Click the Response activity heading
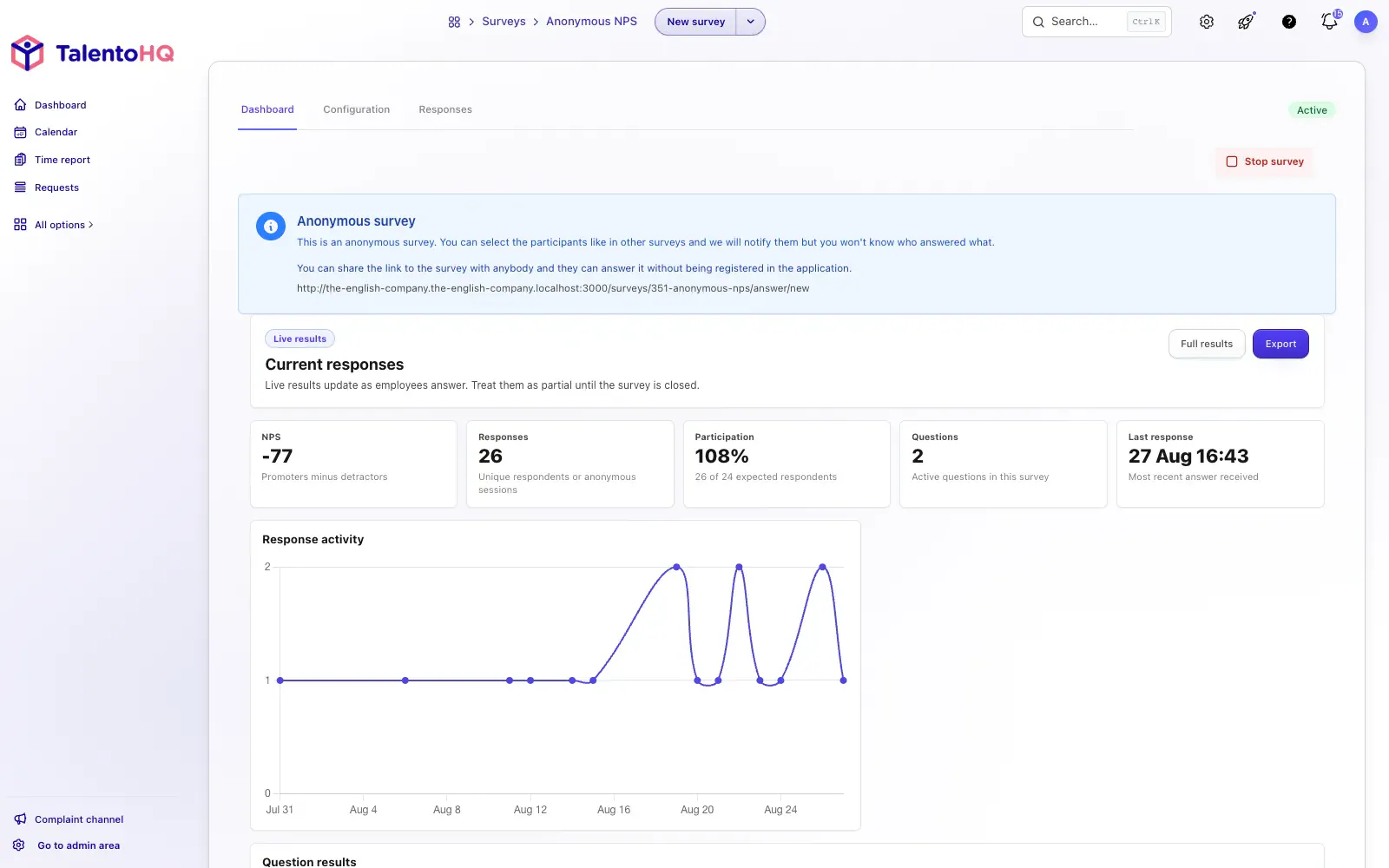The width and height of the screenshot is (1389, 868). tap(313, 539)
